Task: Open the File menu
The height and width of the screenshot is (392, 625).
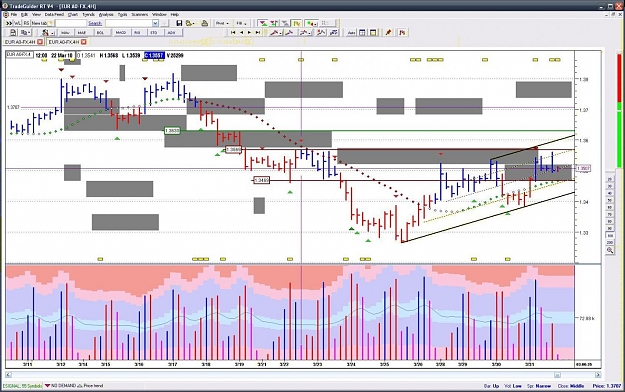Action: click(x=14, y=14)
